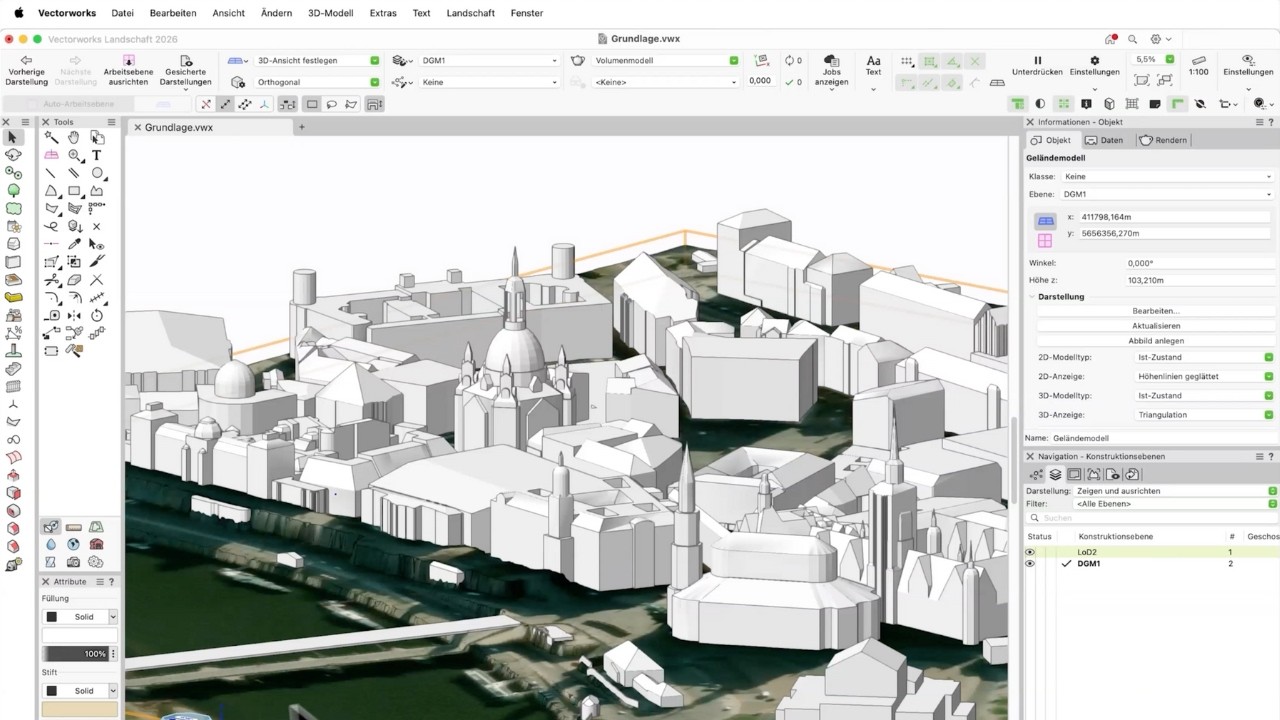The image size is (1280, 720).
Task: Click the x coordinate field 411798,164m
Action: pos(1175,217)
